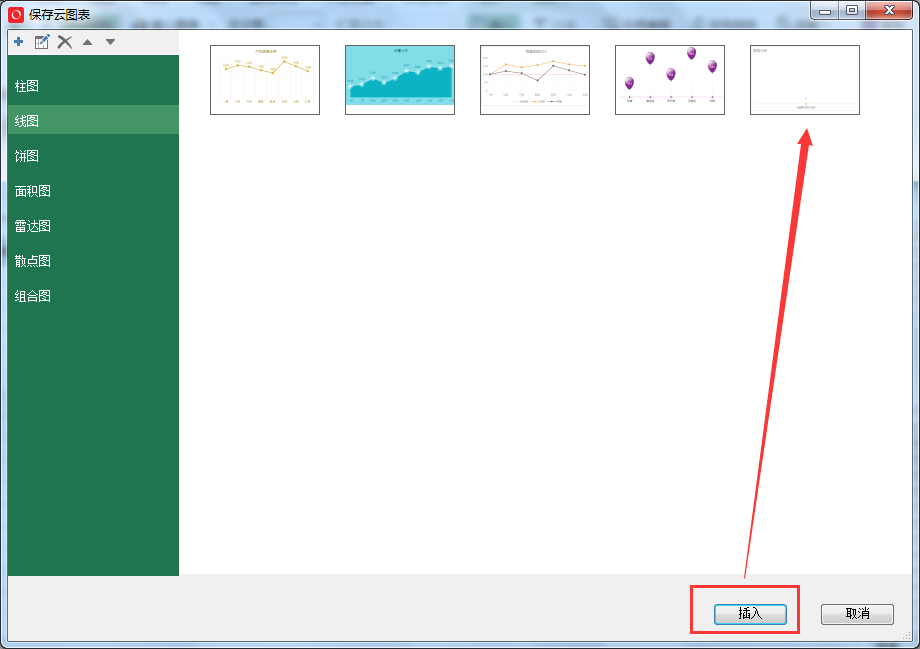Minimize the 保存云图表 window

[825, 11]
